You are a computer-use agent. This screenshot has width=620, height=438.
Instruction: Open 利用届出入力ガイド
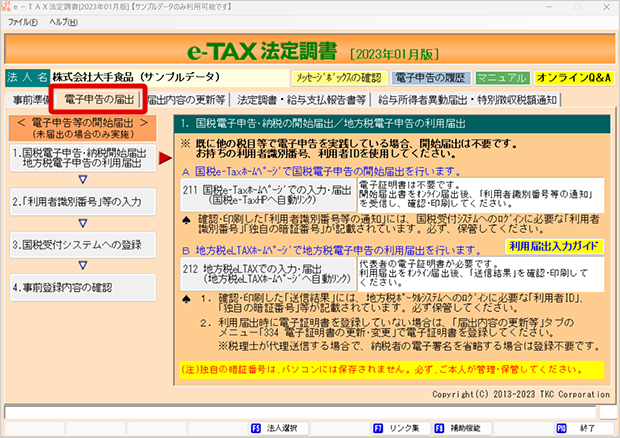coord(554,246)
